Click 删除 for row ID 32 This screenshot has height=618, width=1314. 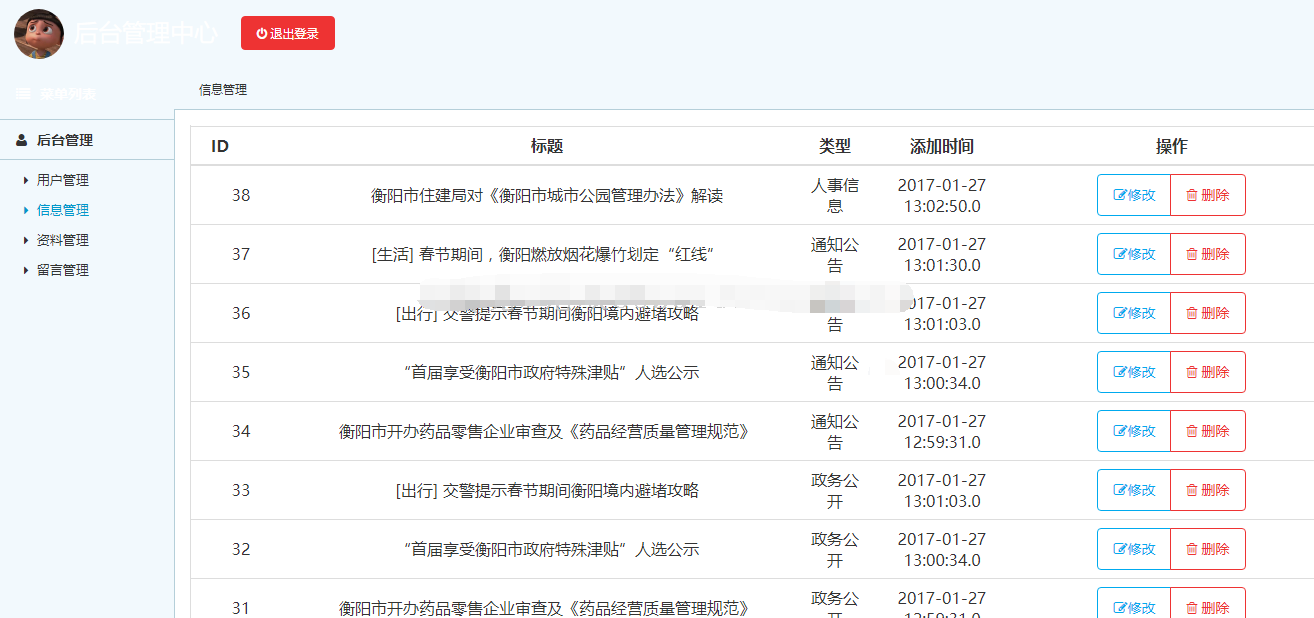coord(1208,549)
